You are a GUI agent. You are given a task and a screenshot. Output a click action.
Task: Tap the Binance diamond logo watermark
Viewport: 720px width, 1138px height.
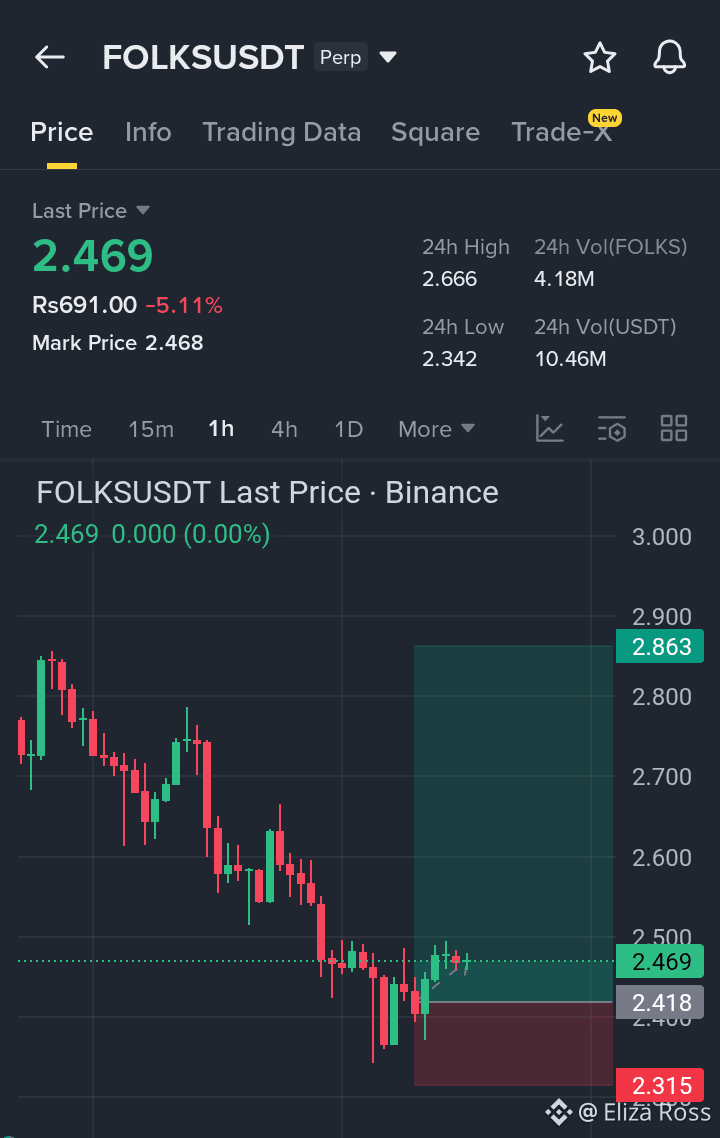pos(557,1111)
